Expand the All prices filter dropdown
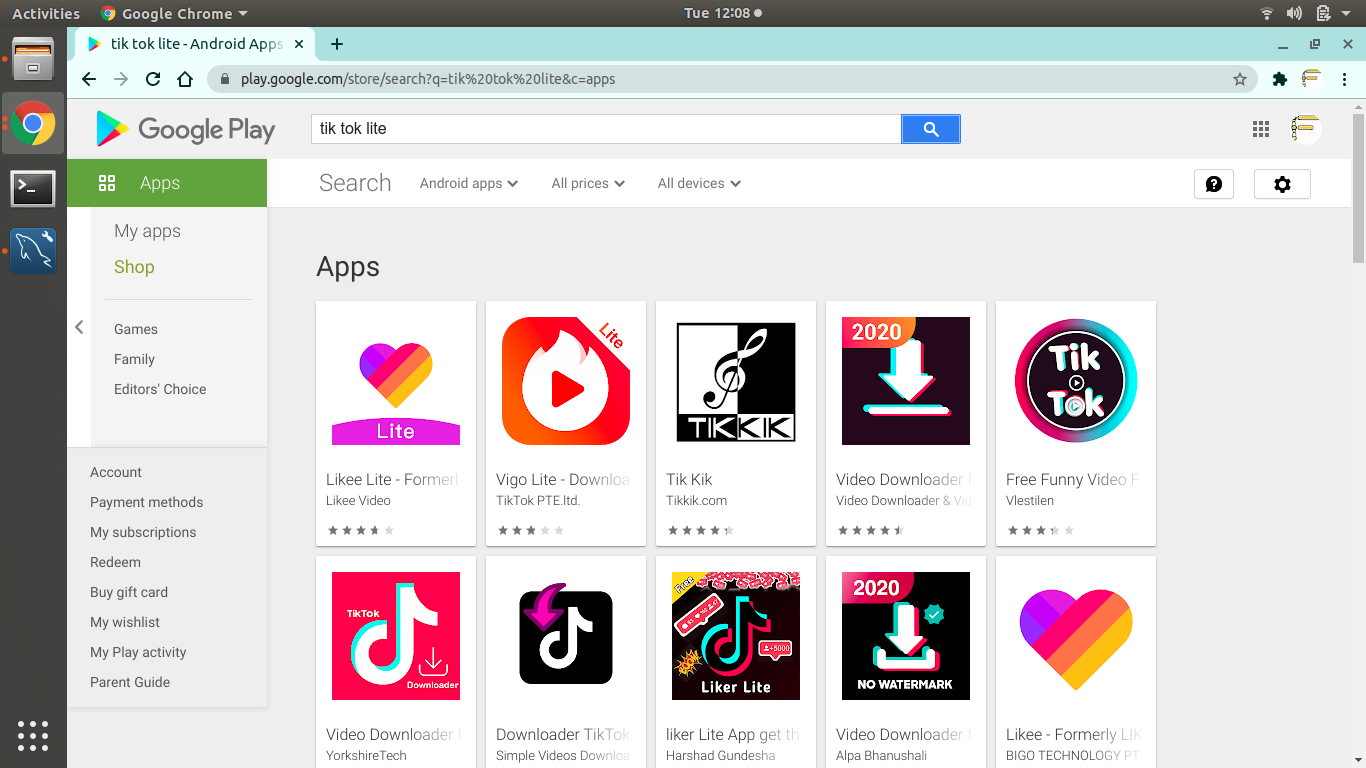Screen dimensions: 1366x768 [588, 184]
